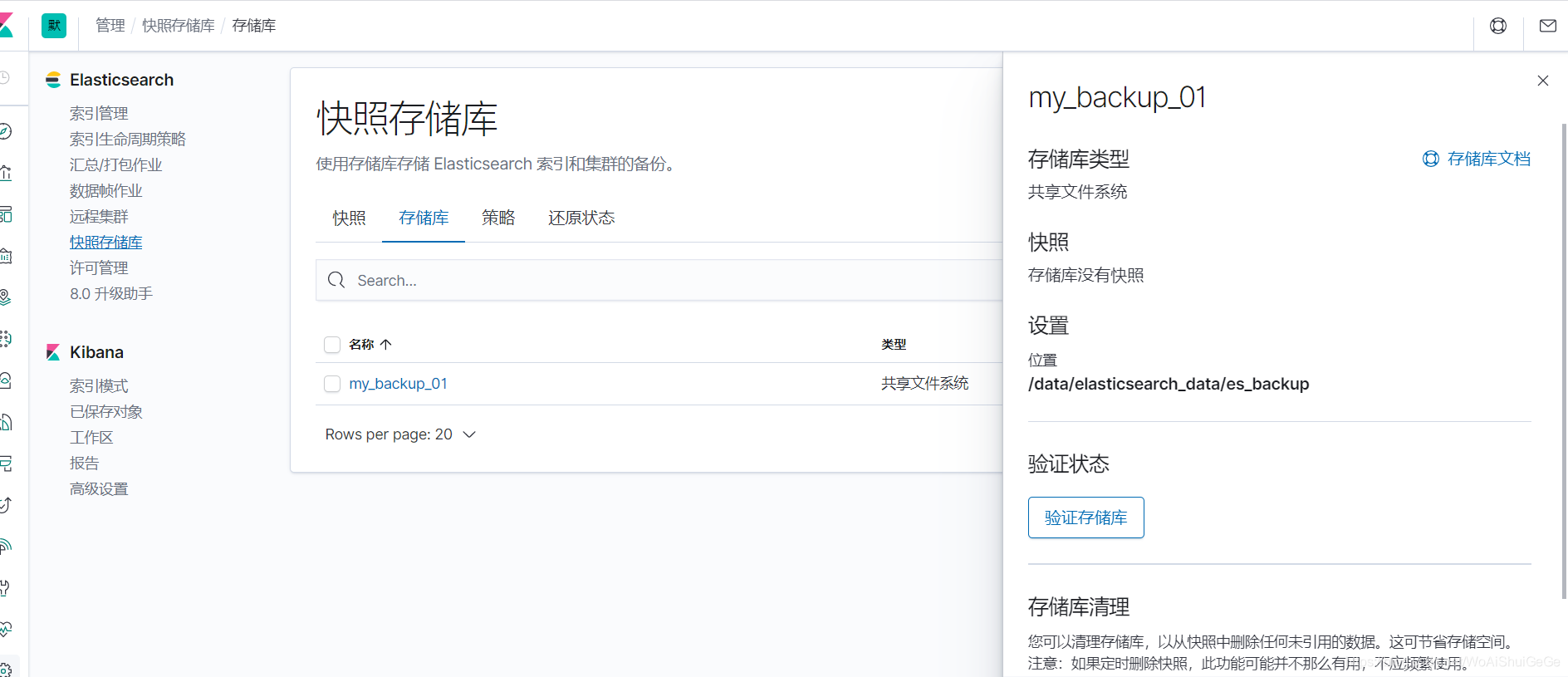Click the magnifier icon in search box
This screenshot has width=1568, height=677.
click(336, 280)
